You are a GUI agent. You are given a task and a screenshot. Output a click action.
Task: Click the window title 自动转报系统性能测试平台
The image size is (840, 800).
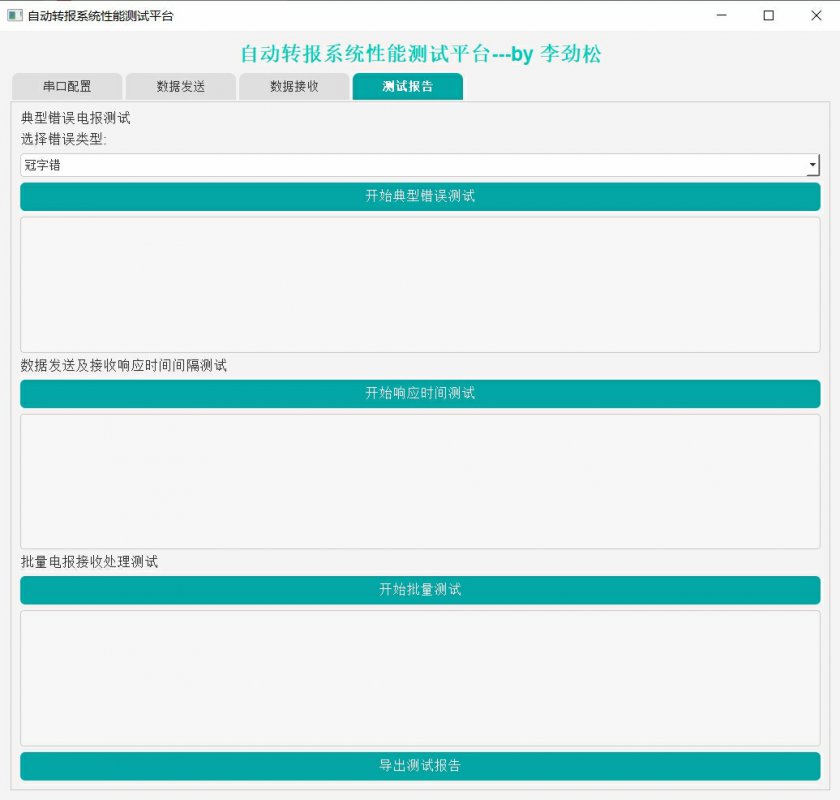click(x=95, y=15)
